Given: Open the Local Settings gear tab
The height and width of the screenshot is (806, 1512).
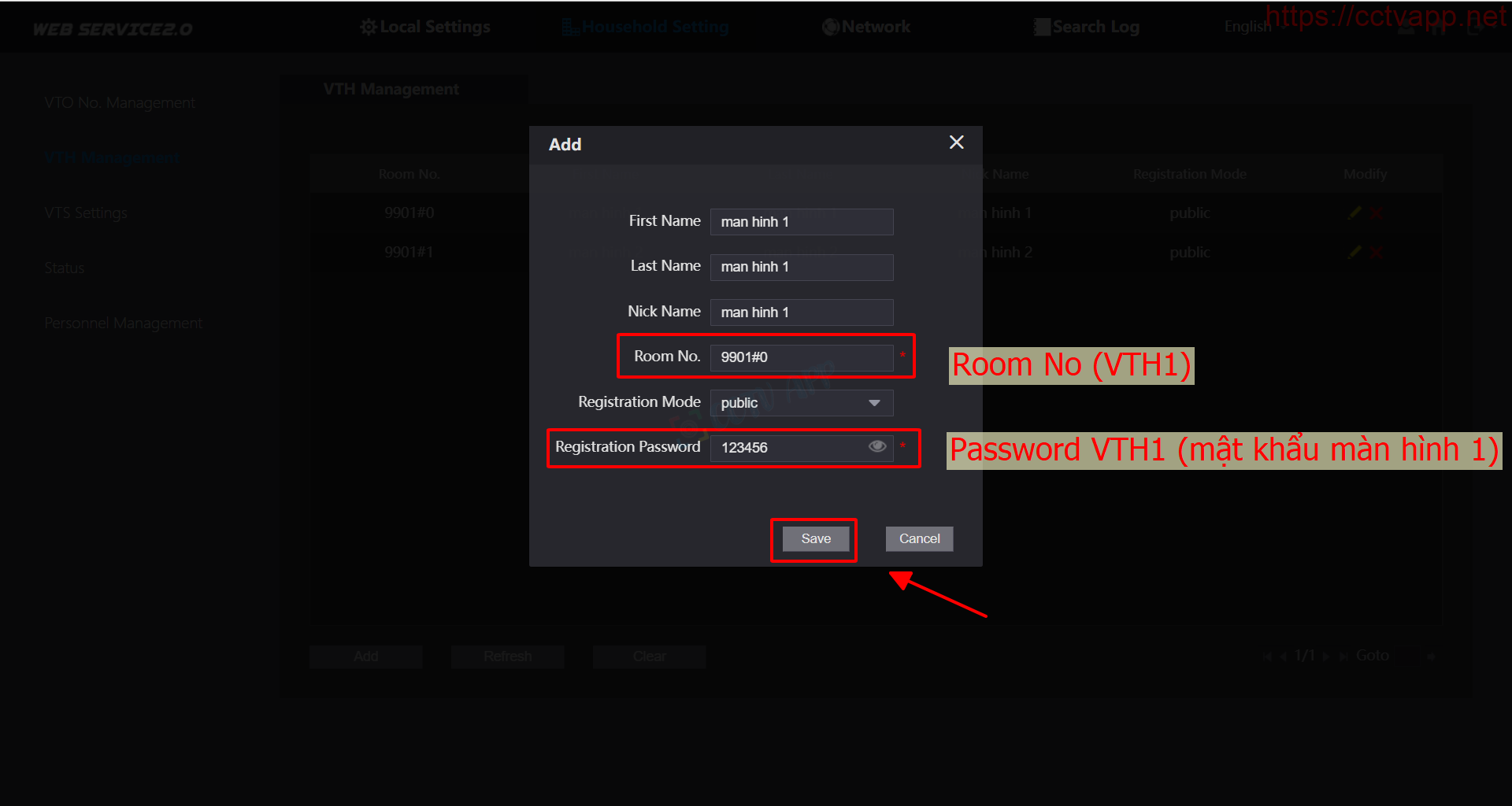Looking at the screenshot, I should pyautogui.click(x=368, y=28).
